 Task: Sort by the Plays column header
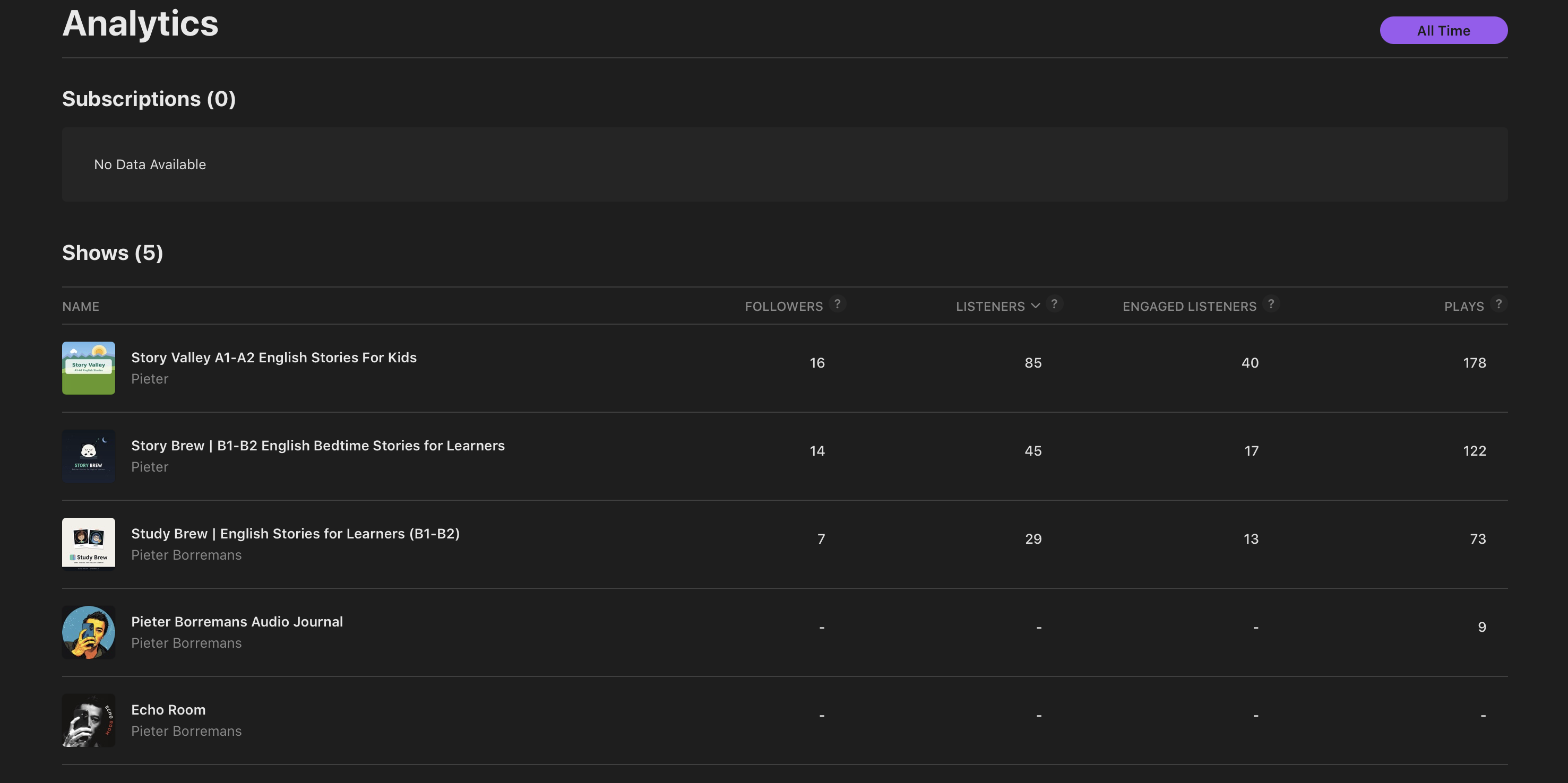tap(1464, 307)
